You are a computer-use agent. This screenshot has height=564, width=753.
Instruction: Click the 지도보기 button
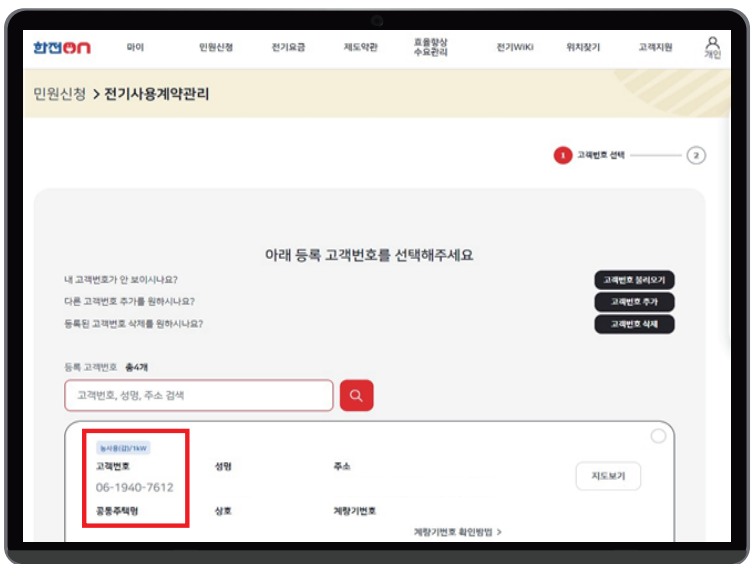point(608,476)
